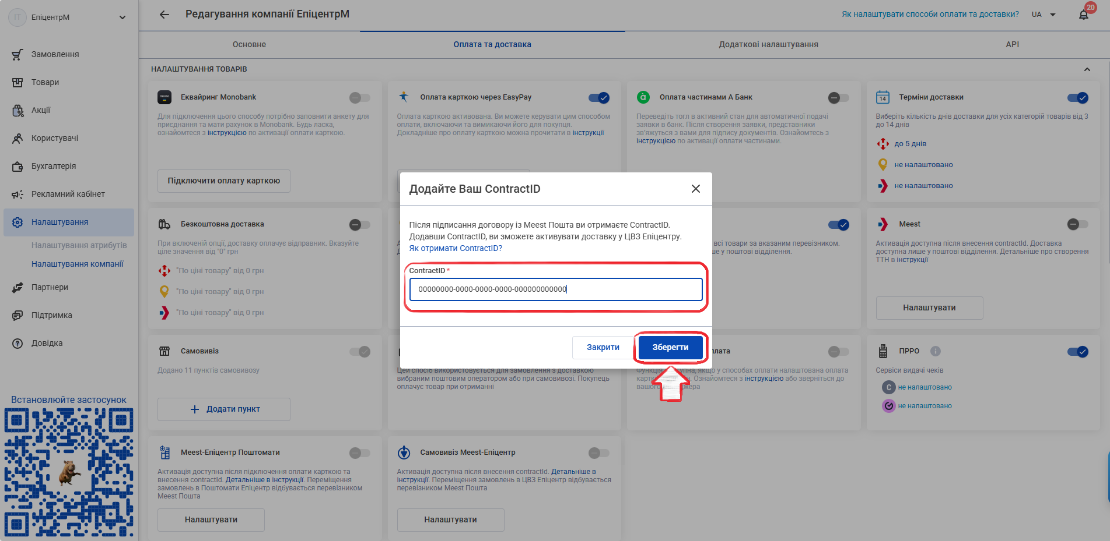Click the back arrow next to Редагування компанії
1110x541 pixels.
pos(164,14)
